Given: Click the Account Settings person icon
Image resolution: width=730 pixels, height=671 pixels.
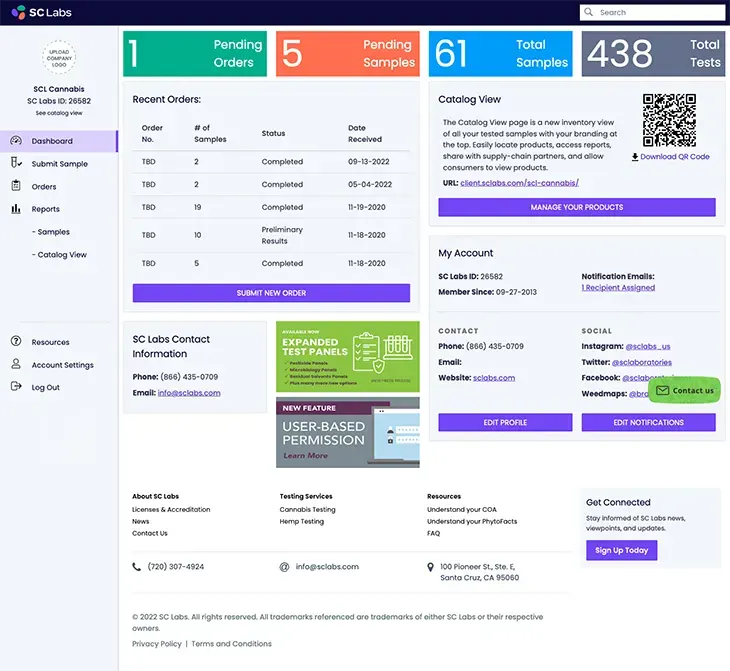Looking at the screenshot, I should 16,364.
